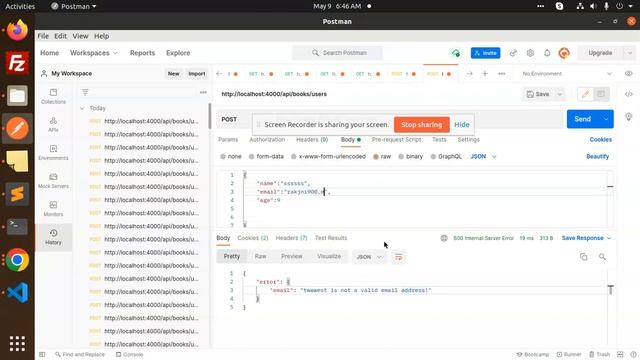Open the APIs sidebar section
640x360 pixels.
tap(53, 124)
